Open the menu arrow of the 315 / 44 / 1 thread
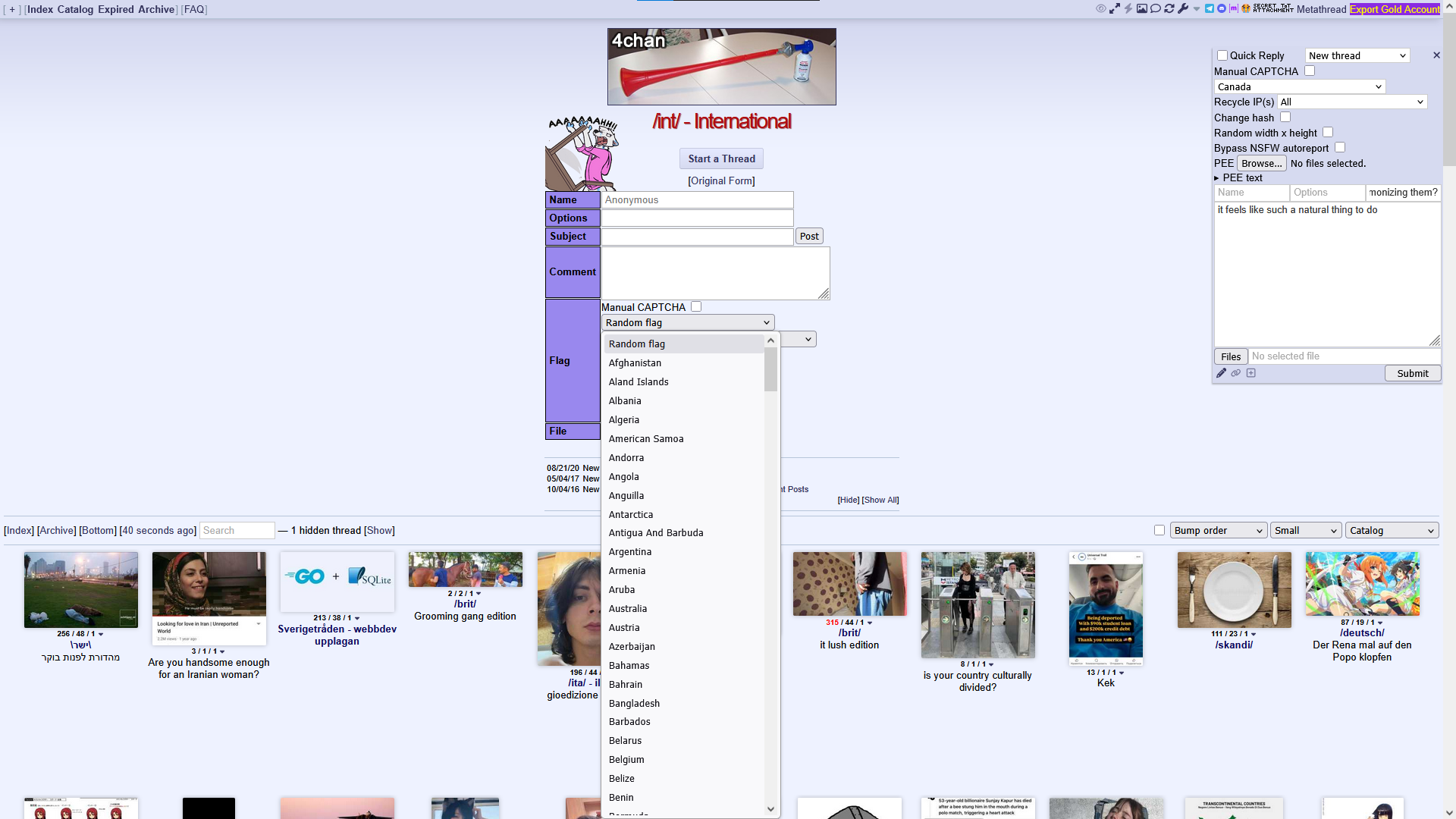Viewport: 1456px width, 819px height. pyautogui.click(x=870, y=623)
